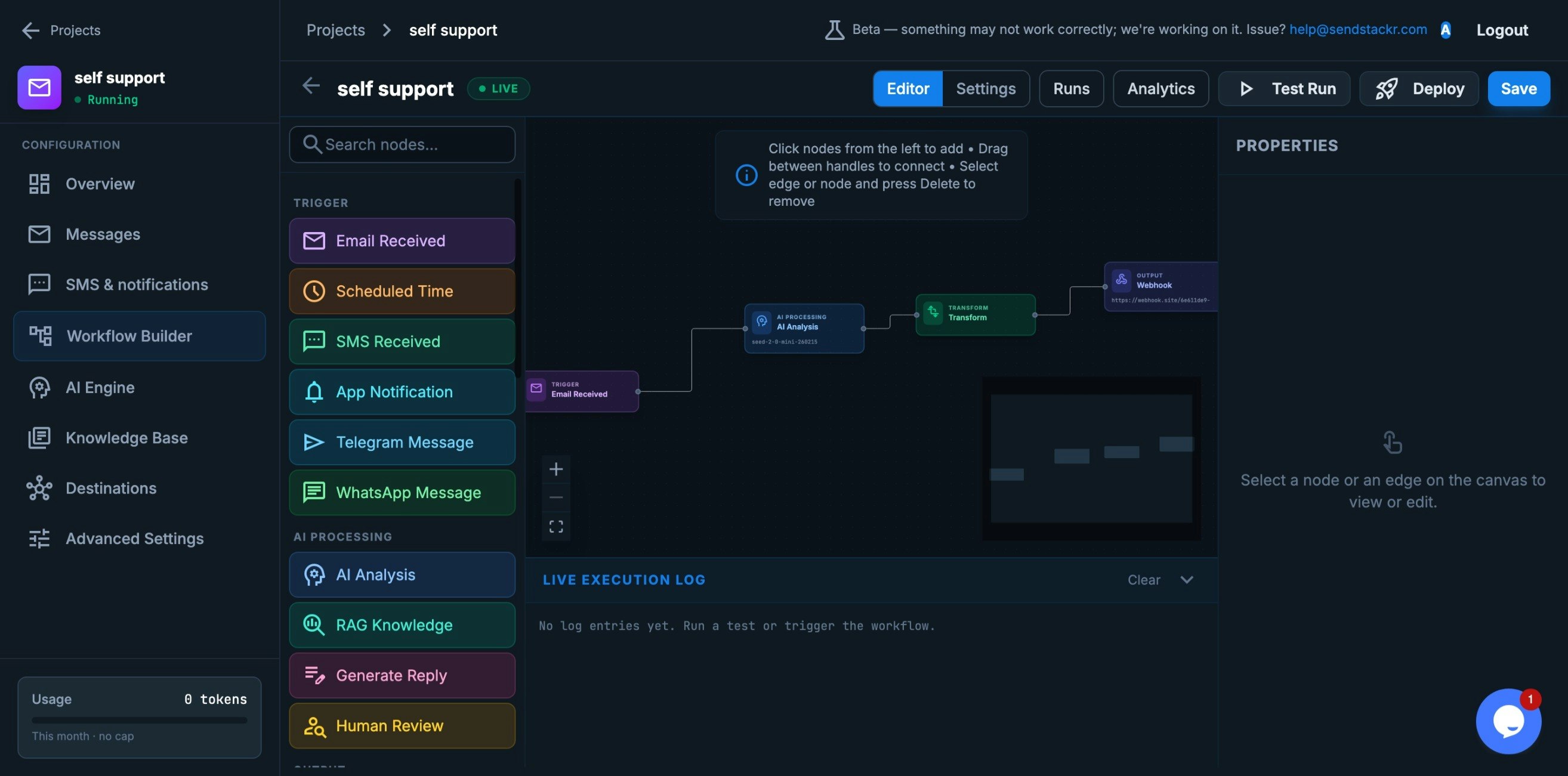Open the Scheduled Time trigger
The height and width of the screenshot is (776, 1568).
(402, 291)
